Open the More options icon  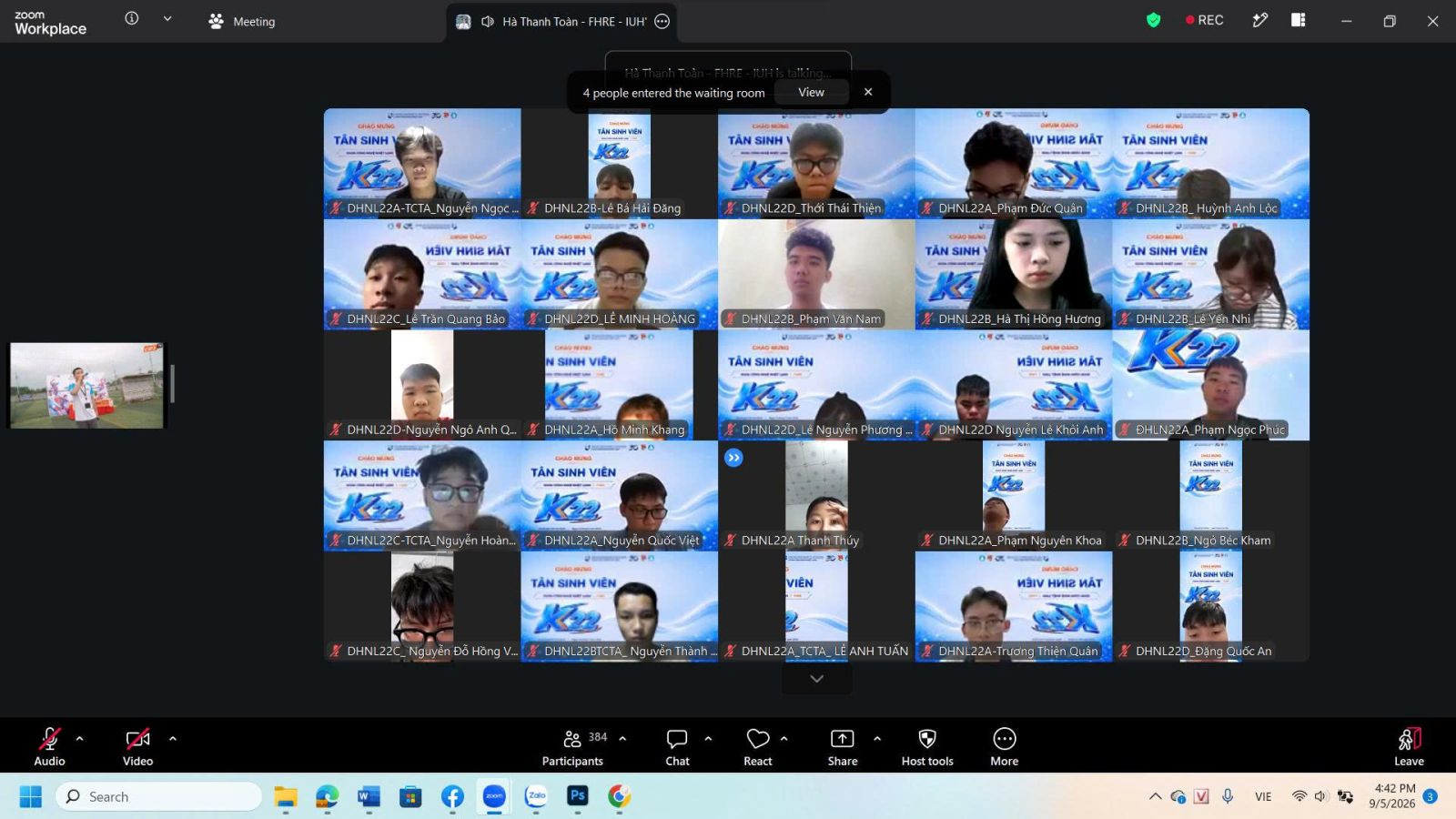pyautogui.click(x=1005, y=738)
